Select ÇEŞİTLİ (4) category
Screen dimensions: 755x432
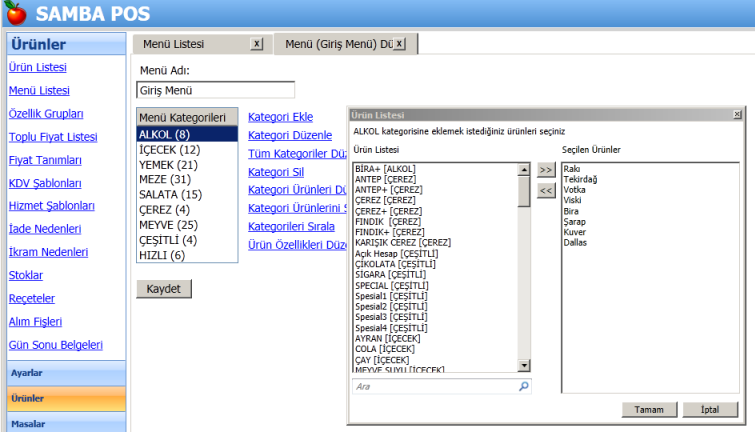187,240
